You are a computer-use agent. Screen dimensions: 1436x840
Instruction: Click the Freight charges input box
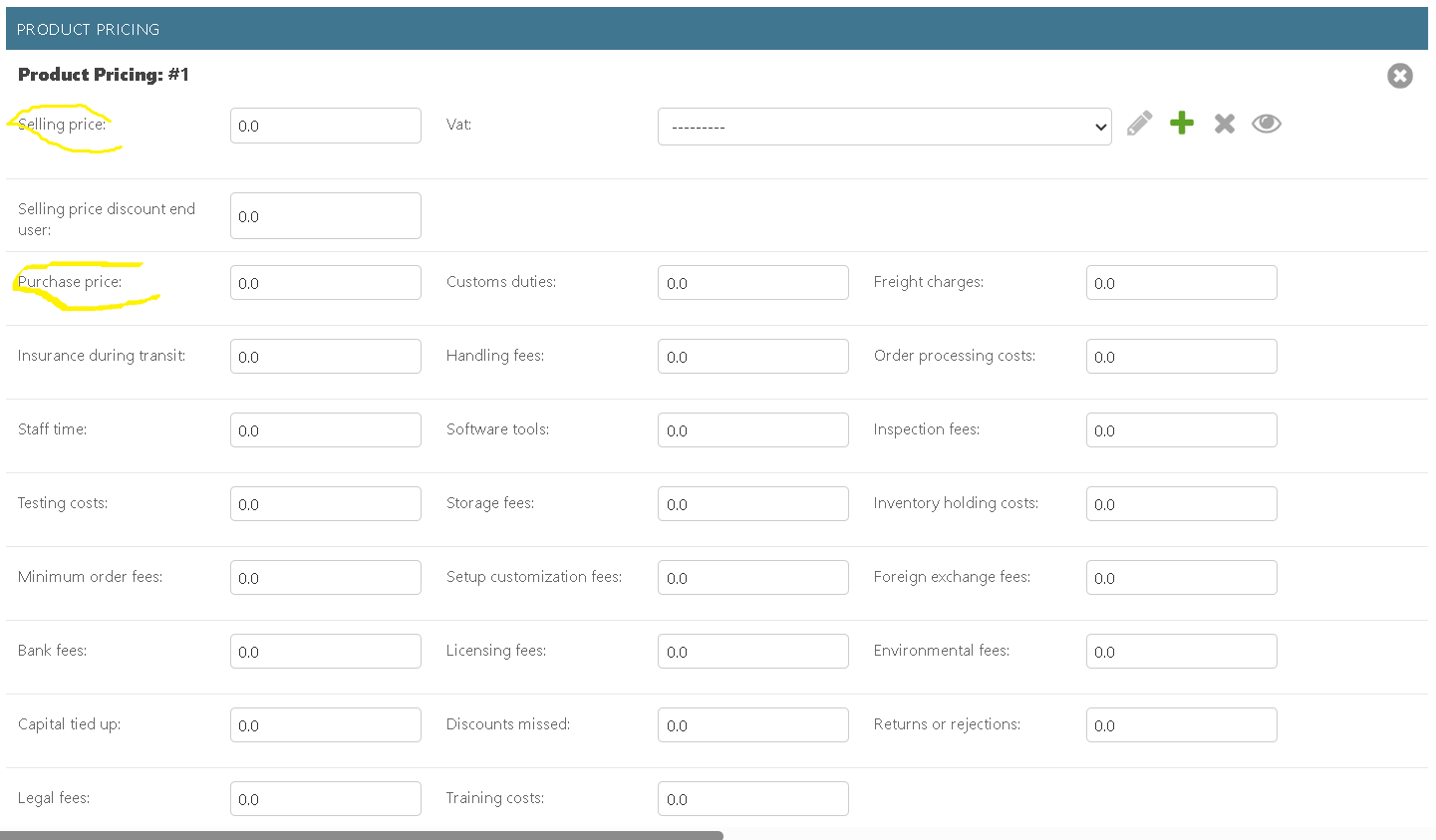(1181, 283)
